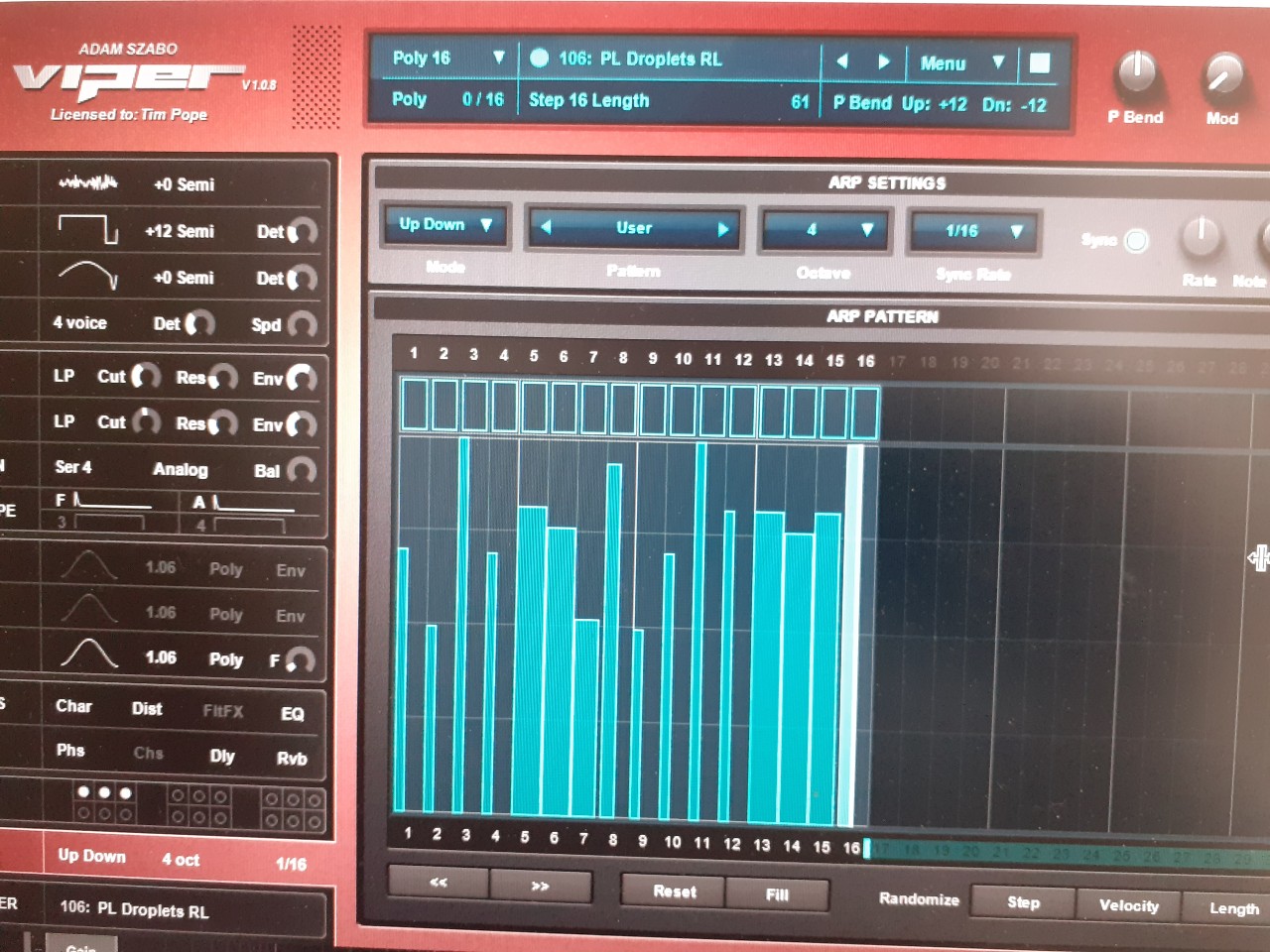Click the LFO shape icon on the F knob row
1270x952 pixels.
click(88, 654)
